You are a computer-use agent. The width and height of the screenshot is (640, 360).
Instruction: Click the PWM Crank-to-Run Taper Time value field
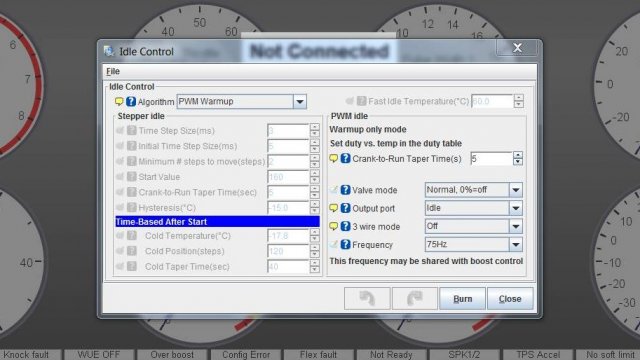[x=491, y=158]
